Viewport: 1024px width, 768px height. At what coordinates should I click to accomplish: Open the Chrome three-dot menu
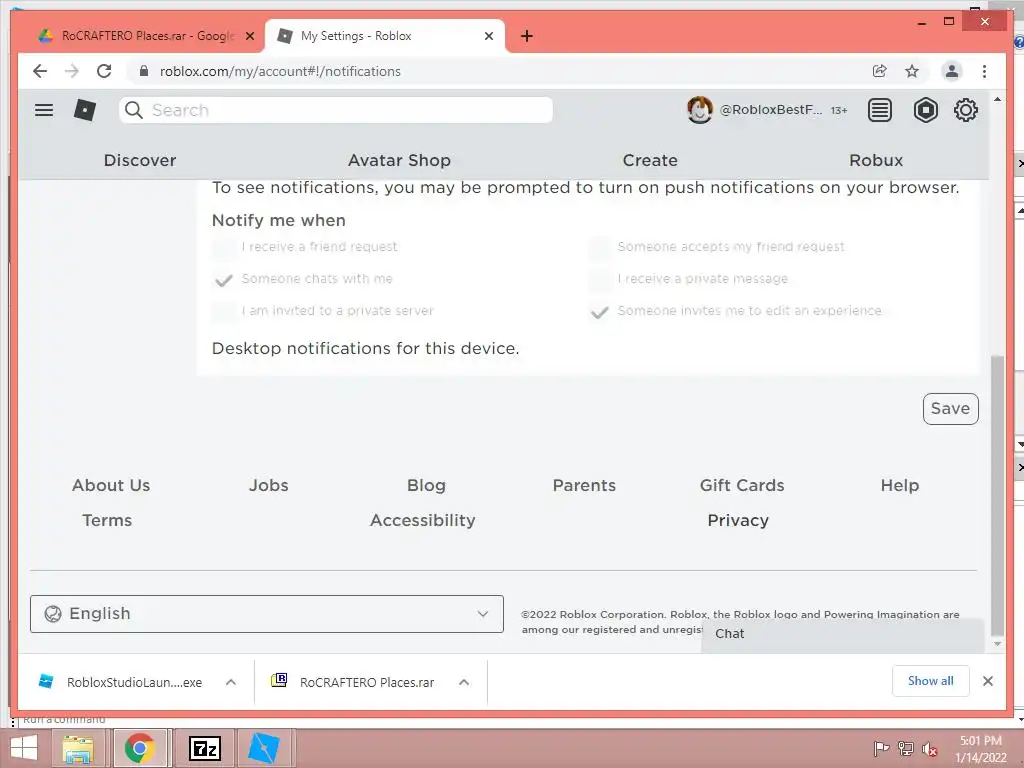coord(984,71)
